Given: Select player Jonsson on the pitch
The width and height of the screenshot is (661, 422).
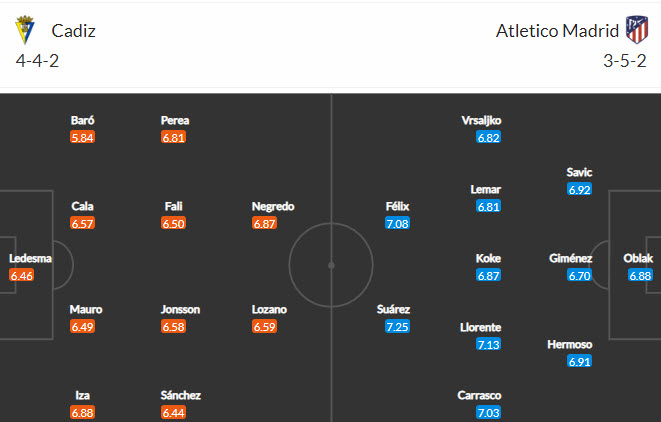Looking at the screenshot, I should pos(180,310).
